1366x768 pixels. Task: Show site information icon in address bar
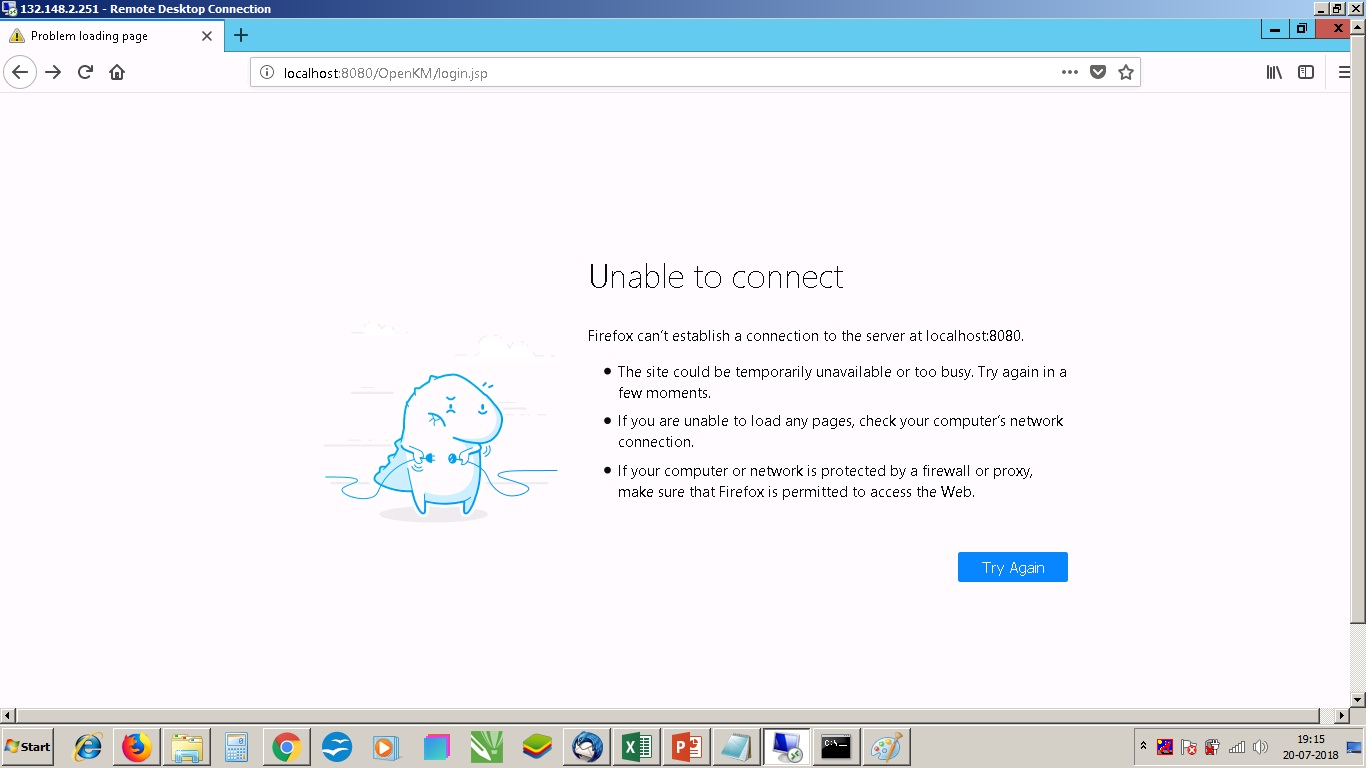(267, 73)
